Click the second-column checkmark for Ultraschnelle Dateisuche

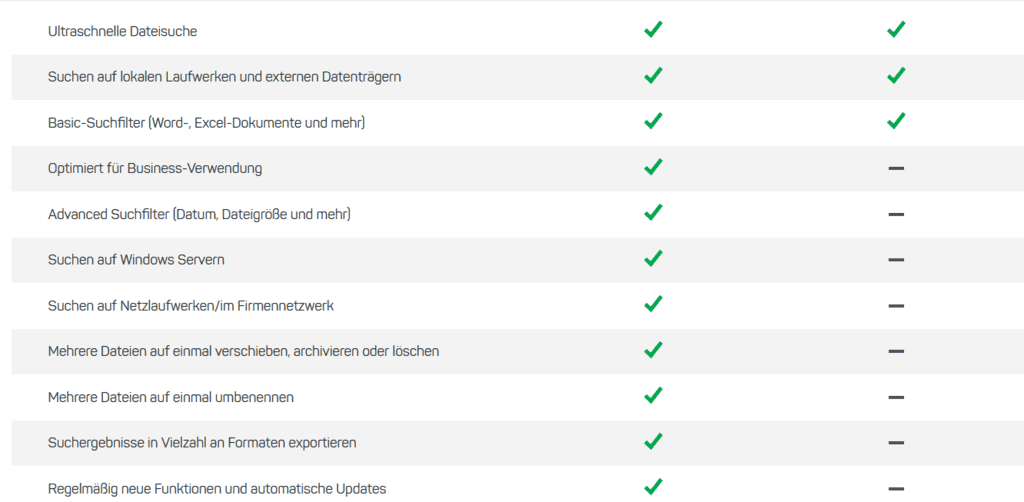pos(896,30)
